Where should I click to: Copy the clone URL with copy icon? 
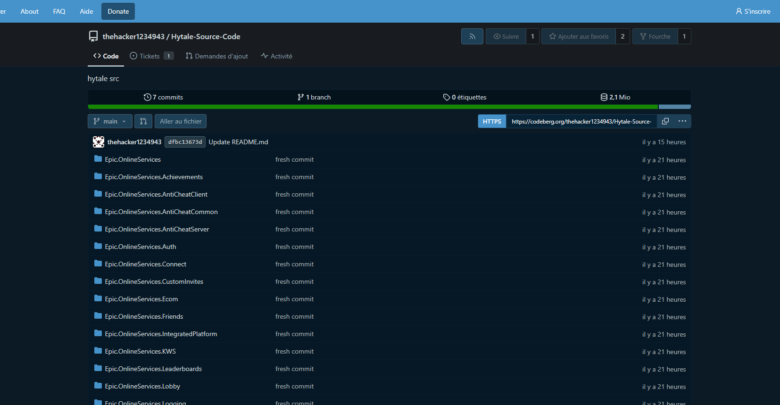(665, 121)
